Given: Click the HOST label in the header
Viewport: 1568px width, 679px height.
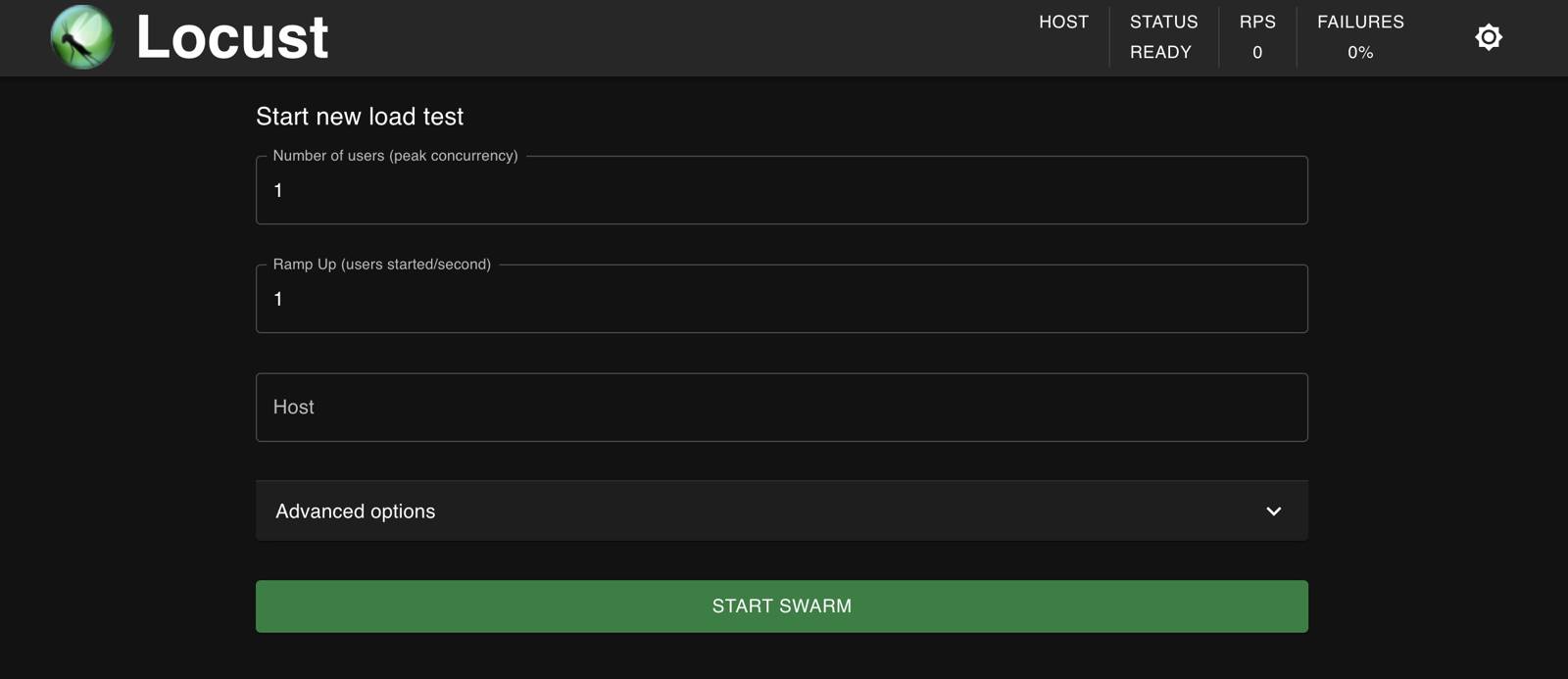Looking at the screenshot, I should point(1063,22).
